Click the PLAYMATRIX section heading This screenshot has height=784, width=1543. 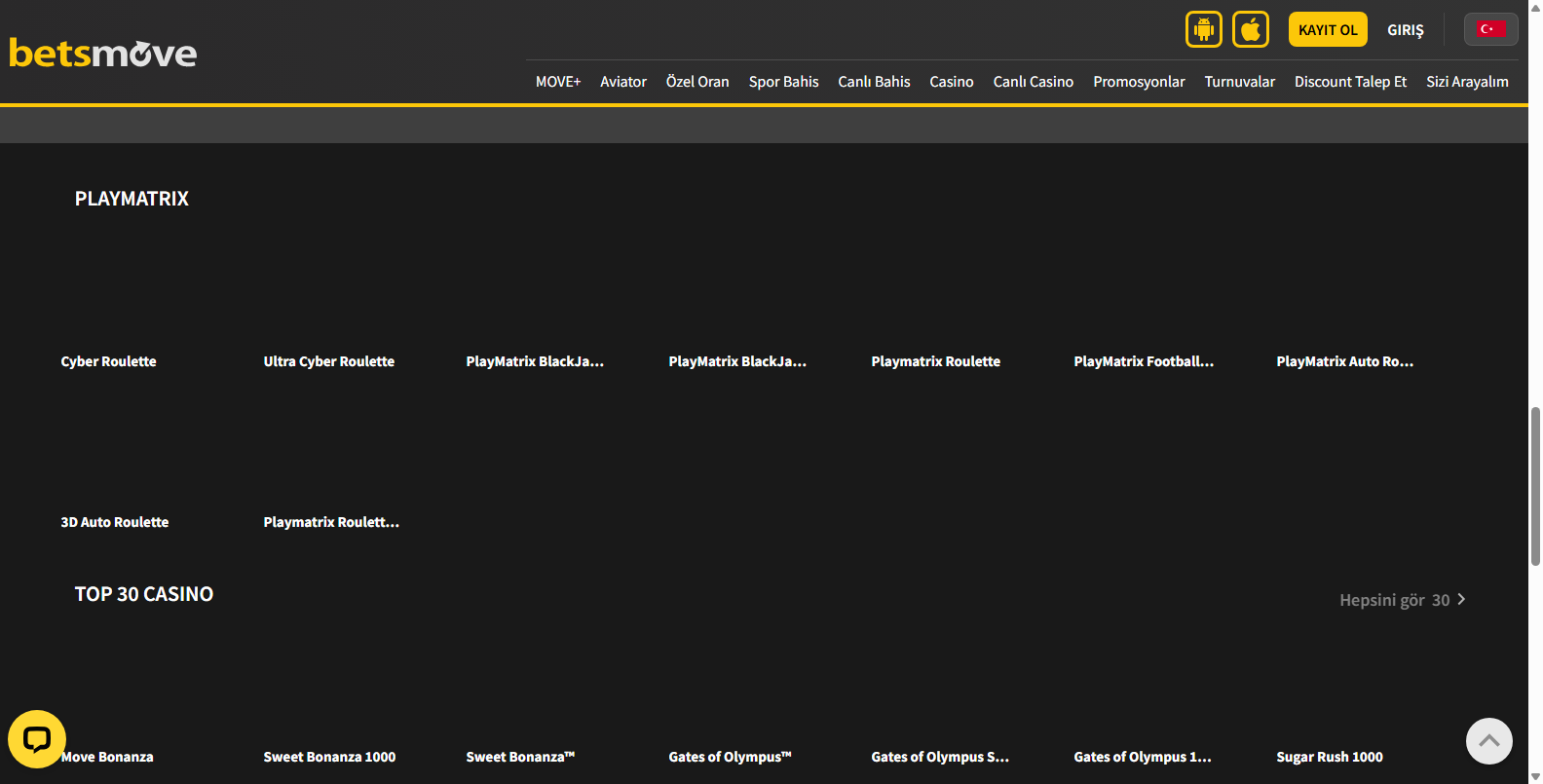pyautogui.click(x=132, y=199)
